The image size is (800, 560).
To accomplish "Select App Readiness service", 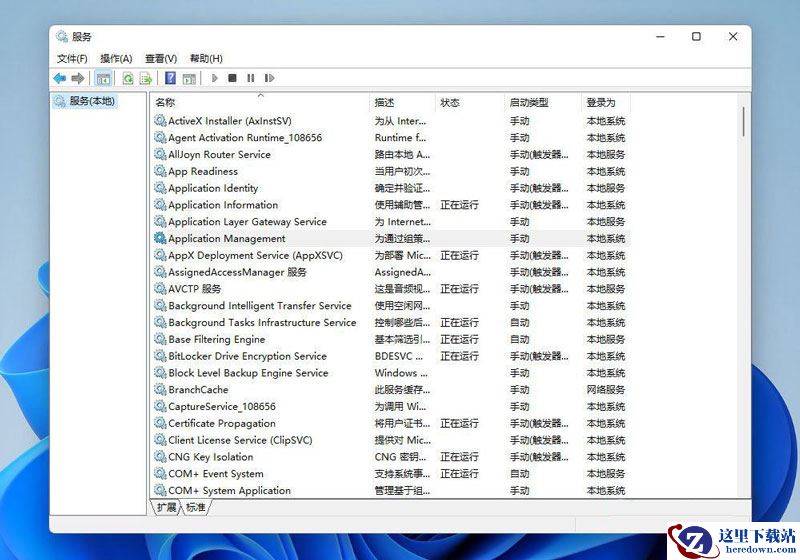I will pos(390,171).
